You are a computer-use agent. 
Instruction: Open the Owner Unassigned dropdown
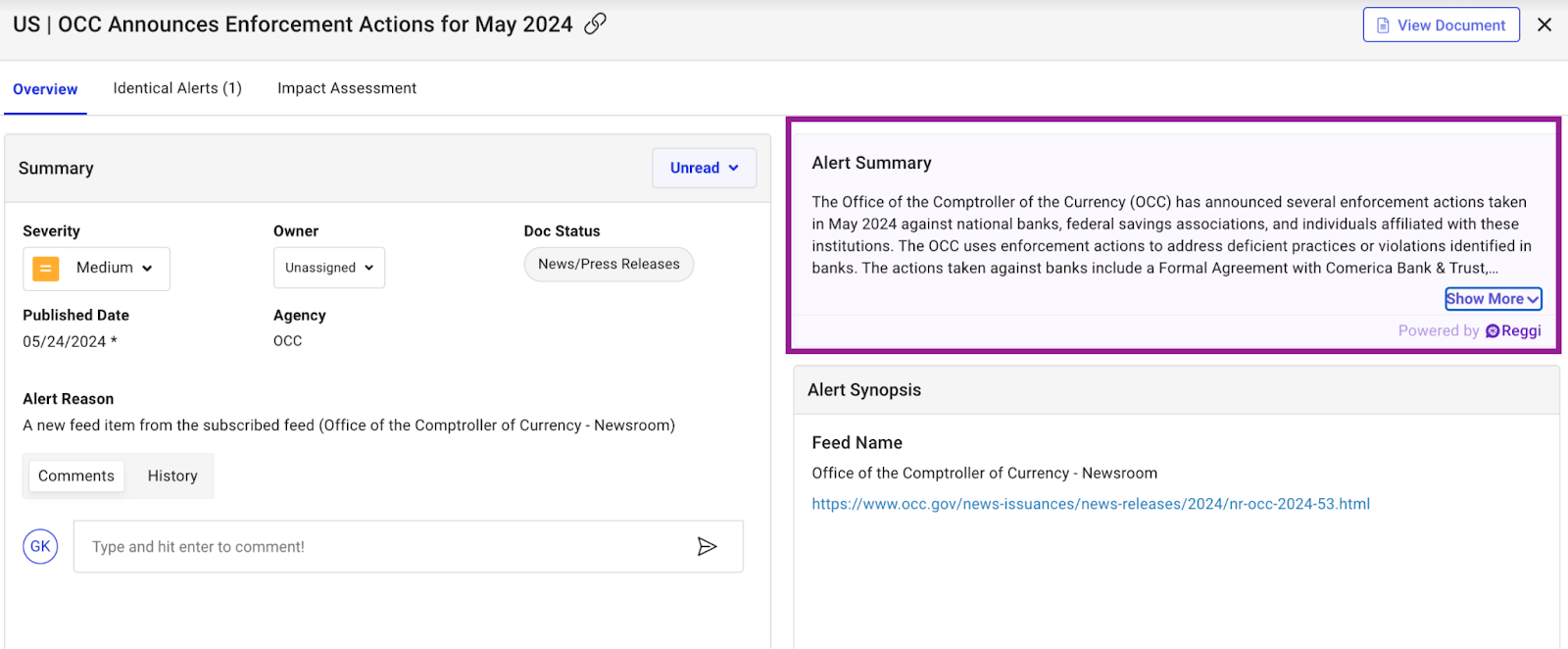[x=329, y=269]
